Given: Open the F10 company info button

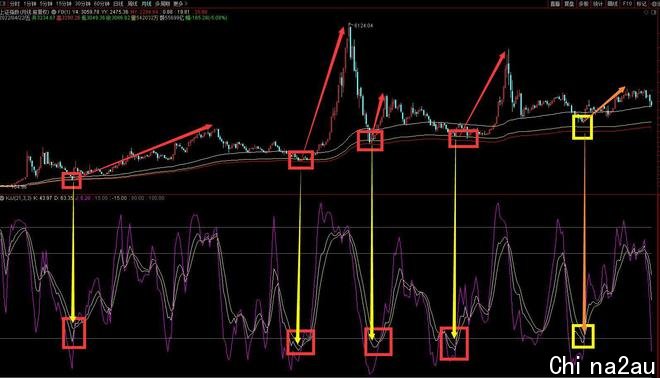Looking at the screenshot, I should click(627, 3).
